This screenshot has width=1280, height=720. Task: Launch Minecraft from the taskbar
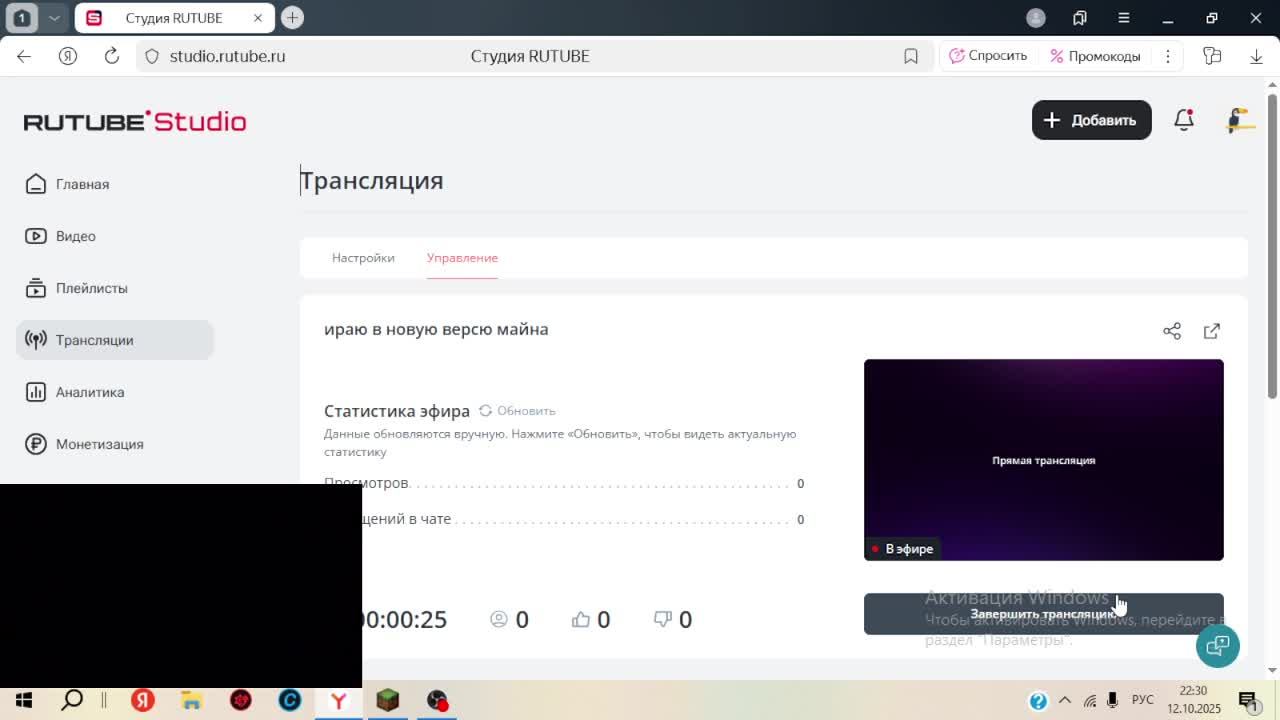pyautogui.click(x=388, y=700)
